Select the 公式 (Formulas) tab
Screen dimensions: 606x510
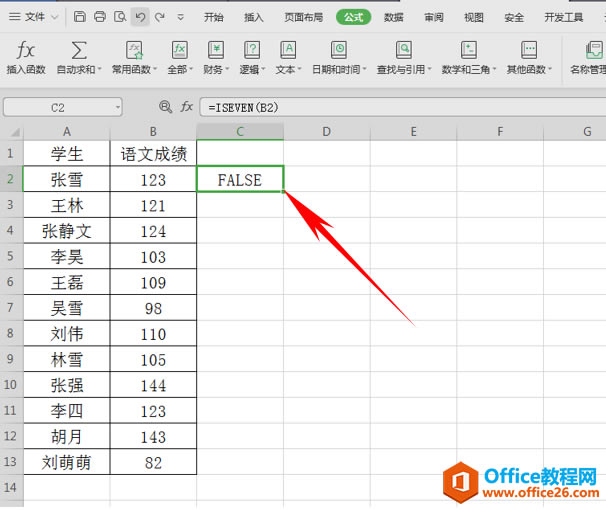353,17
